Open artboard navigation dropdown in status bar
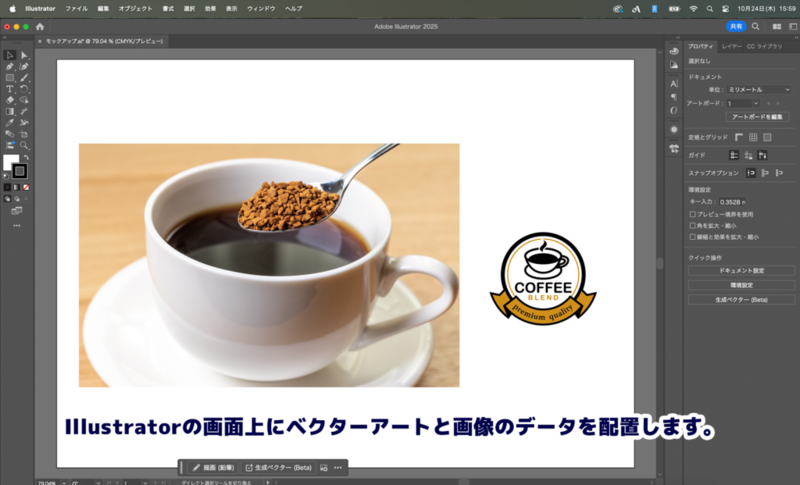The width and height of the screenshot is (800, 485). point(145,482)
